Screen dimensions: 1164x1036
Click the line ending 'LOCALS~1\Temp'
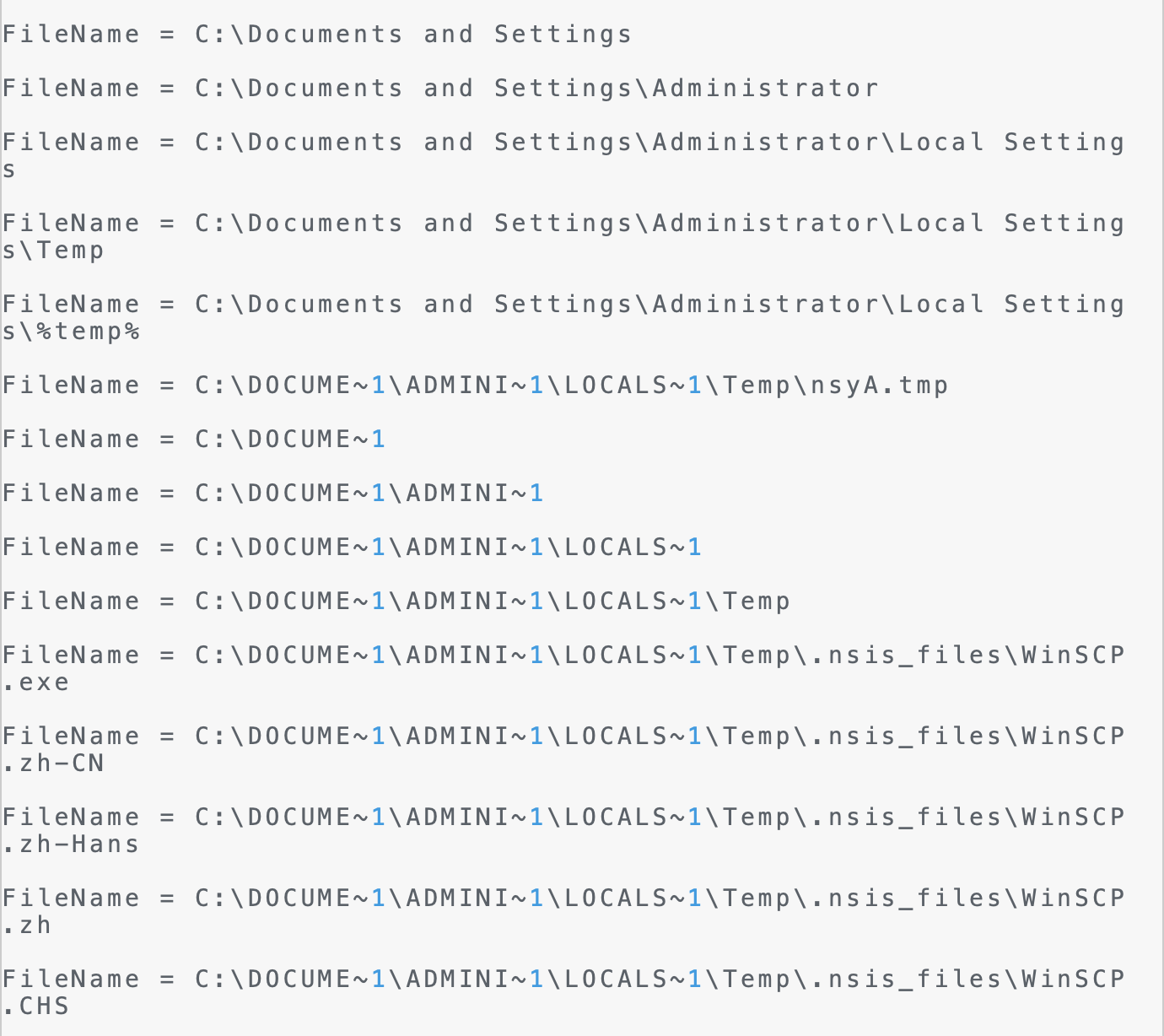click(x=396, y=602)
